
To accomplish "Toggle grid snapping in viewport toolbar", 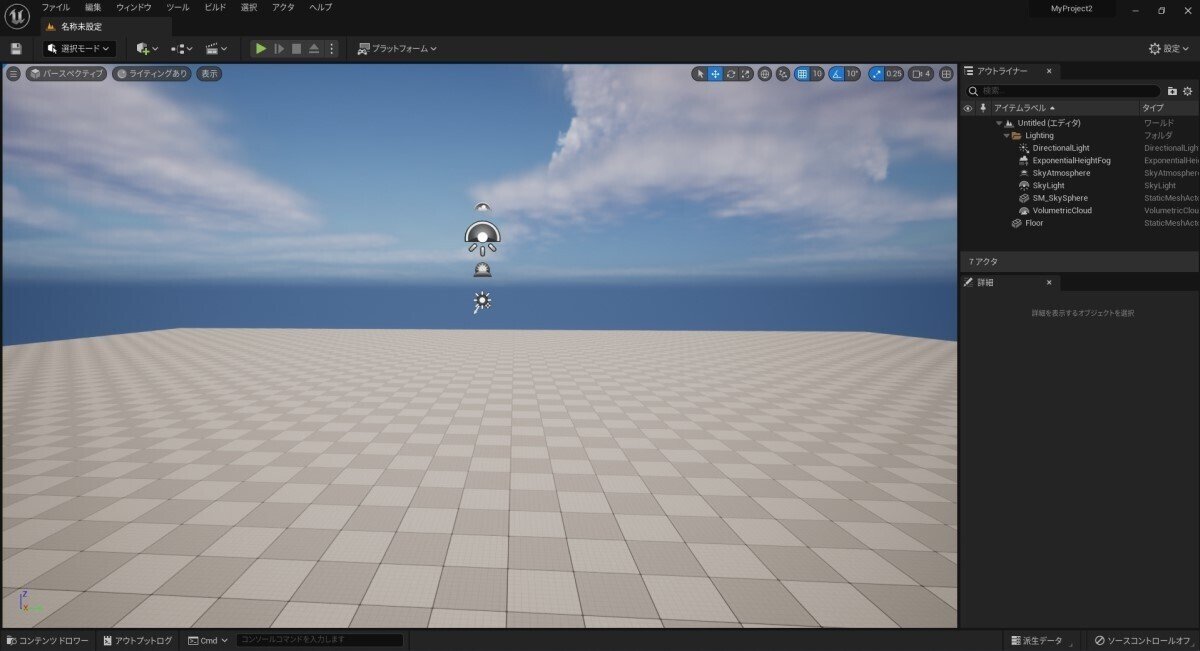I will tap(801, 74).
